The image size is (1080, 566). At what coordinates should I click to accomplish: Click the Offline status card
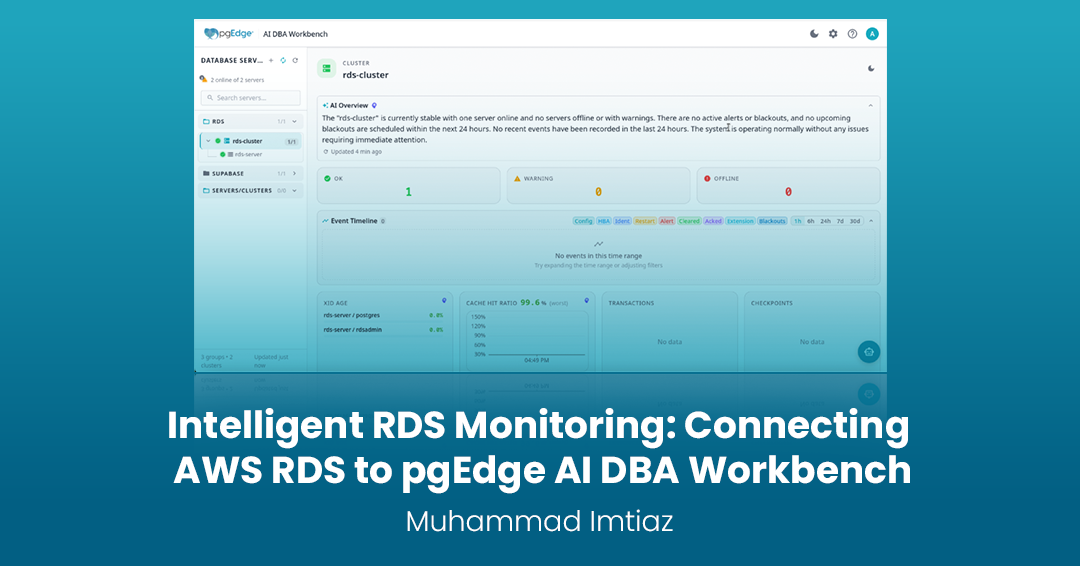tap(789, 186)
